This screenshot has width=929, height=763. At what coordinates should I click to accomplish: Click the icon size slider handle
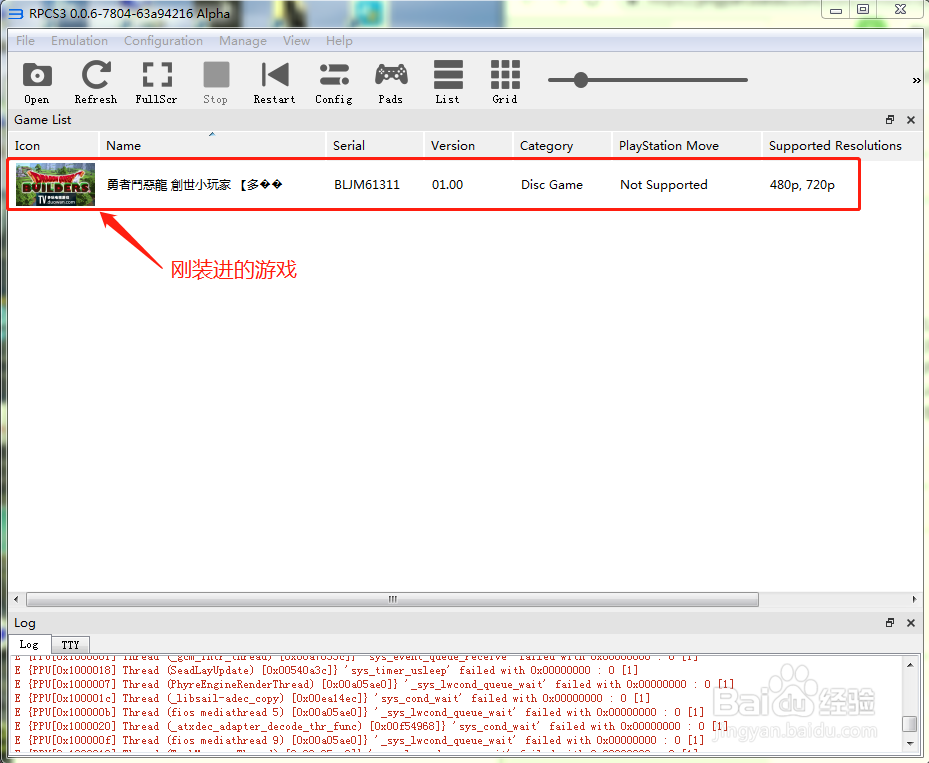coord(581,79)
